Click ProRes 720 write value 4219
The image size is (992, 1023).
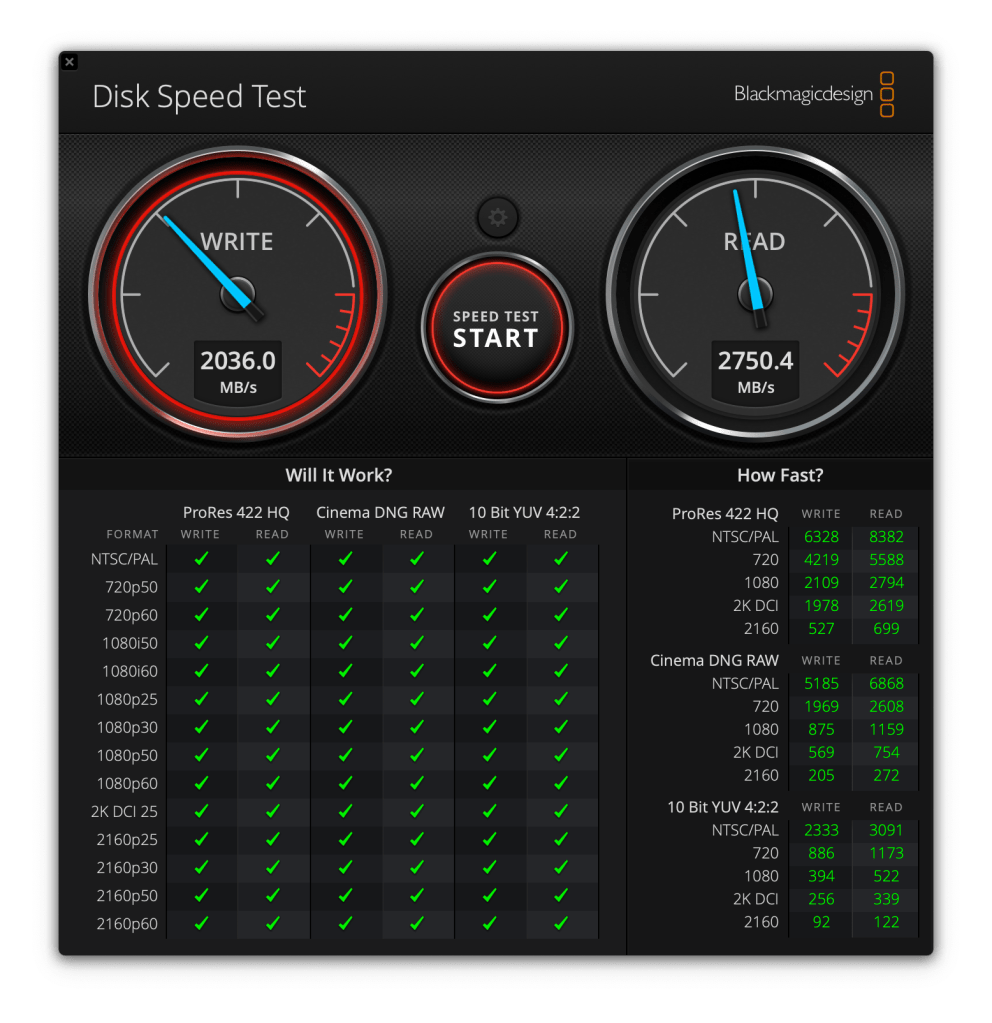821,560
